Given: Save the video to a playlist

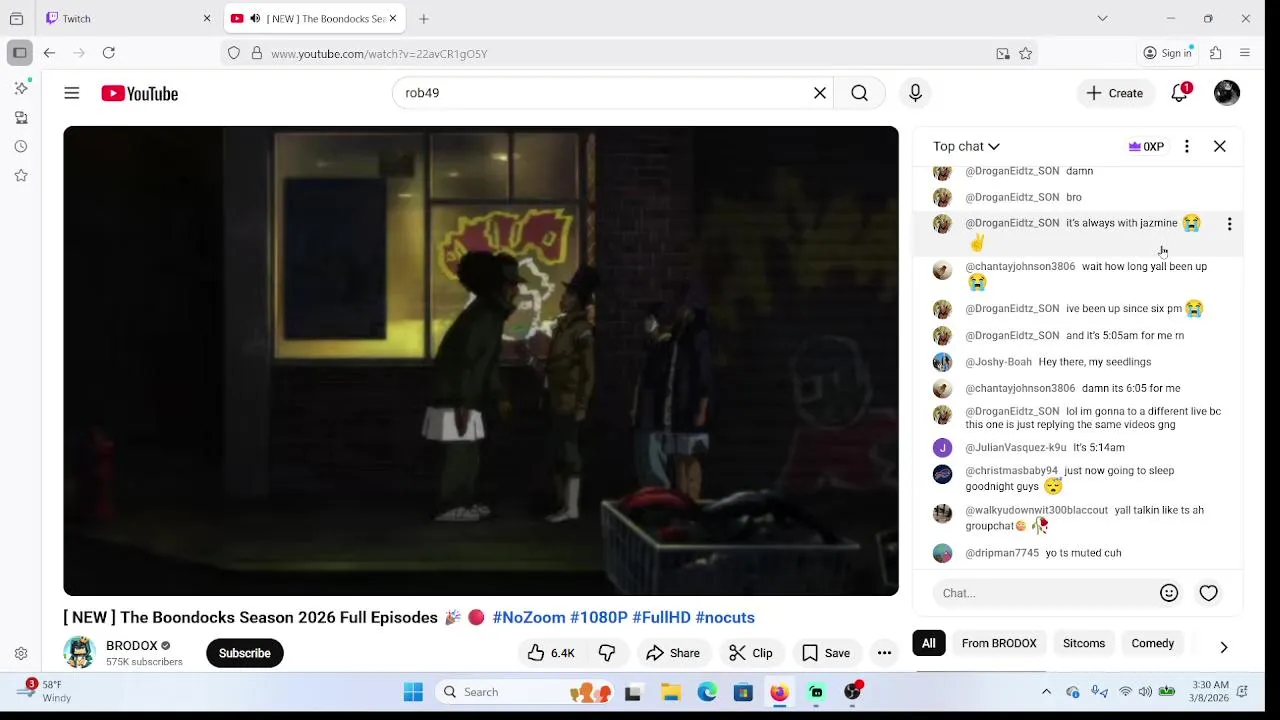Looking at the screenshot, I should point(826,653).
